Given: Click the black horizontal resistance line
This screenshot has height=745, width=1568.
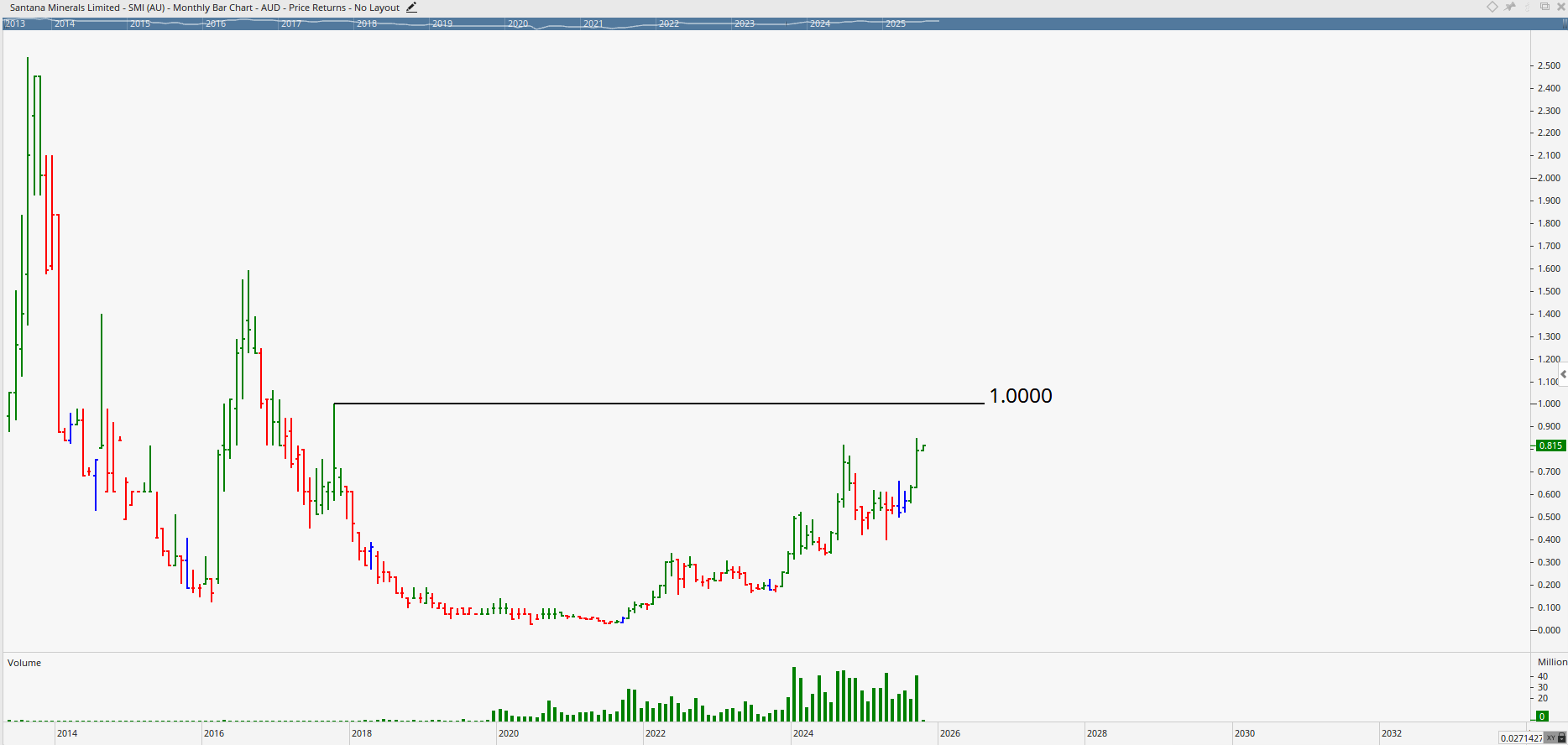Looking at the screenshot, I should coord(655,404).
